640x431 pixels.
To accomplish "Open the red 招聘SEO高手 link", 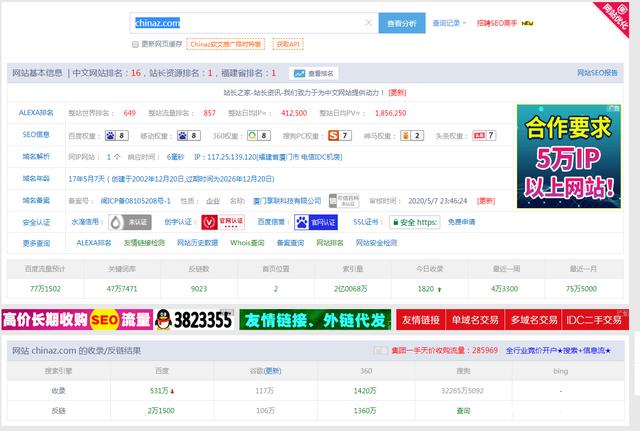I will coord(497,23).
